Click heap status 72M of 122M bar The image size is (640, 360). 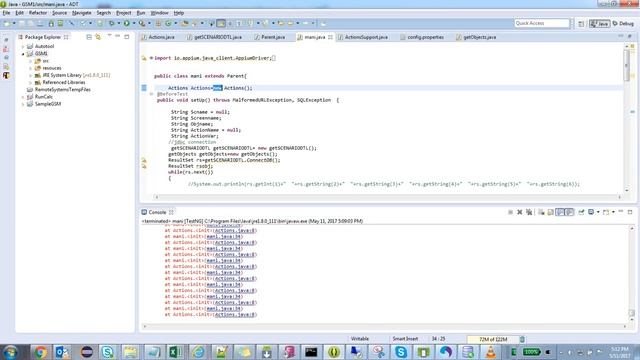coord(493,339)
